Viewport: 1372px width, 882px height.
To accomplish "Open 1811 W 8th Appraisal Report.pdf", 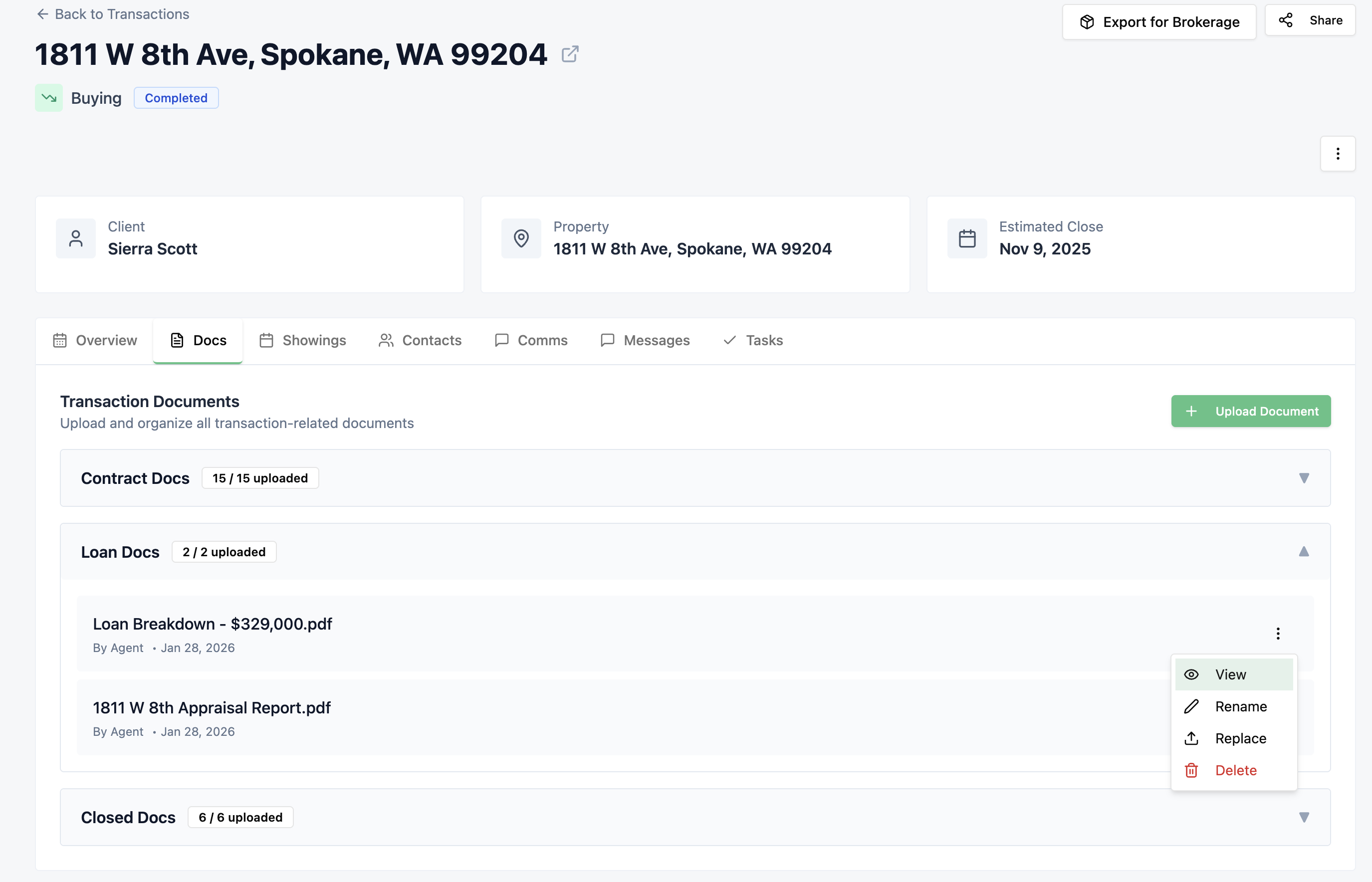I will click(x=212, y=708).
